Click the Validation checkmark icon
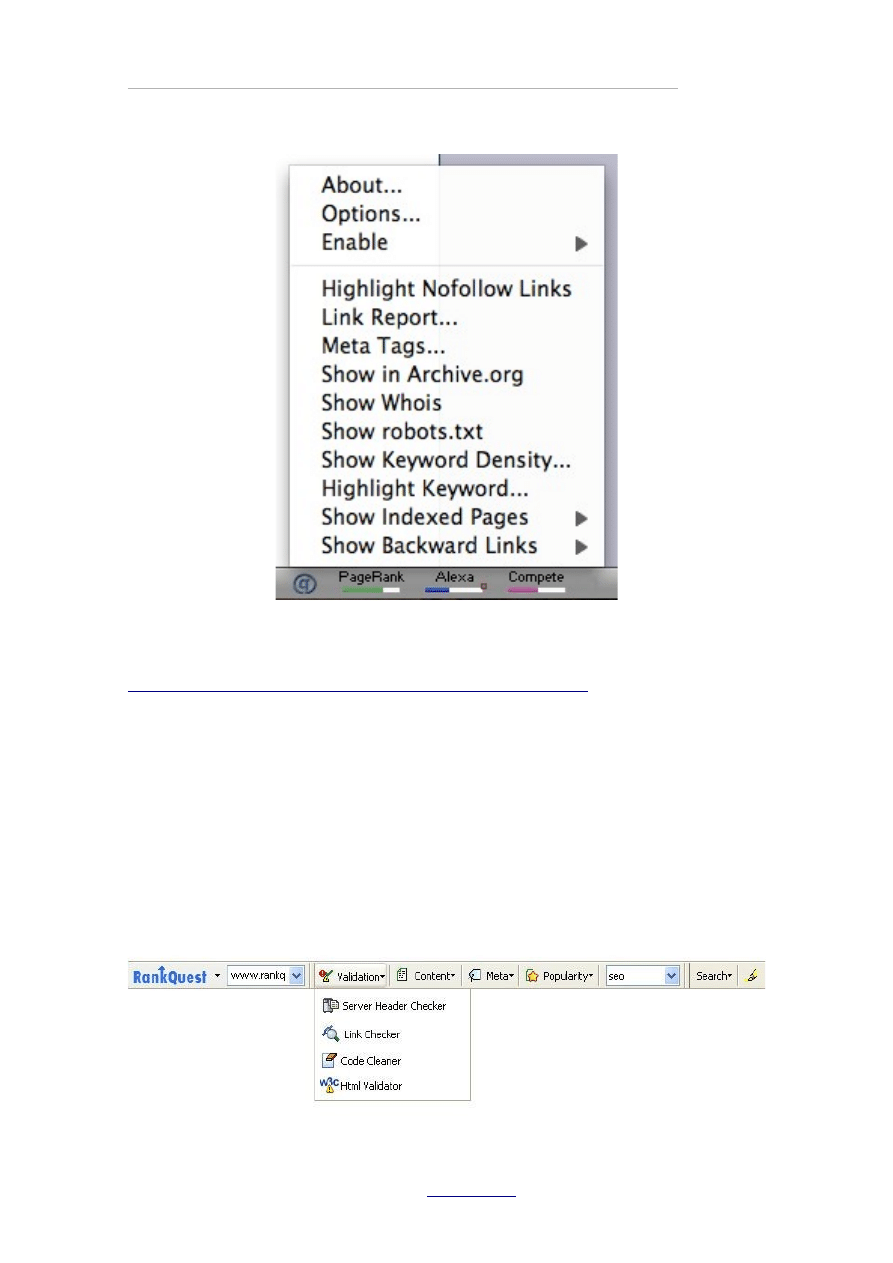 pos(326,976)
